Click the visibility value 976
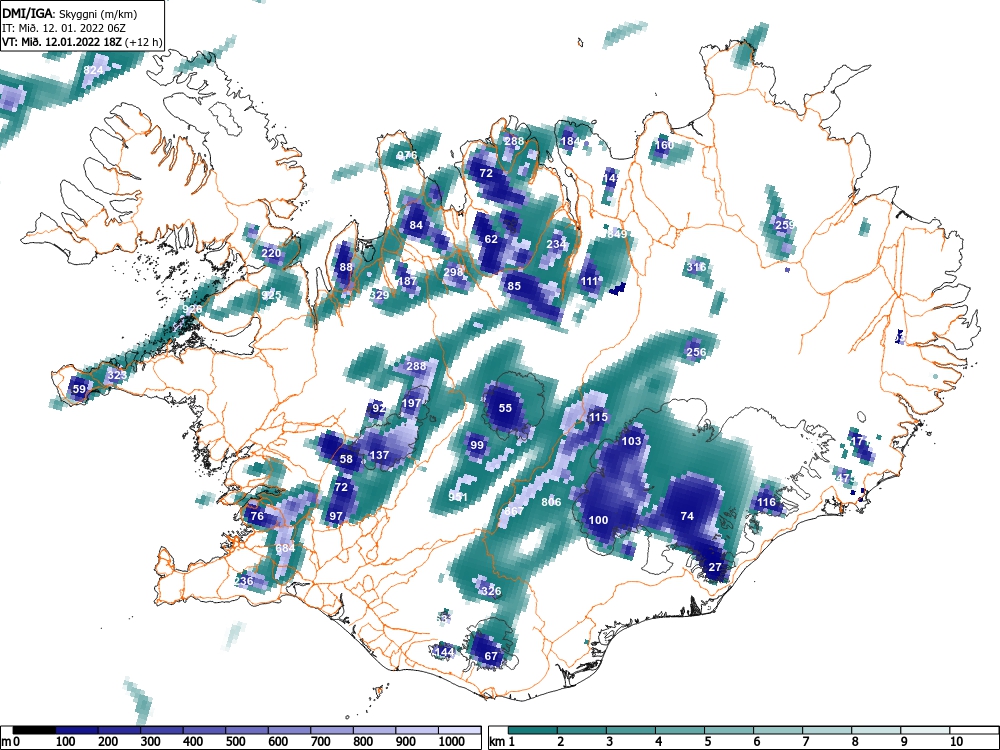 click(x=407, y=155)
